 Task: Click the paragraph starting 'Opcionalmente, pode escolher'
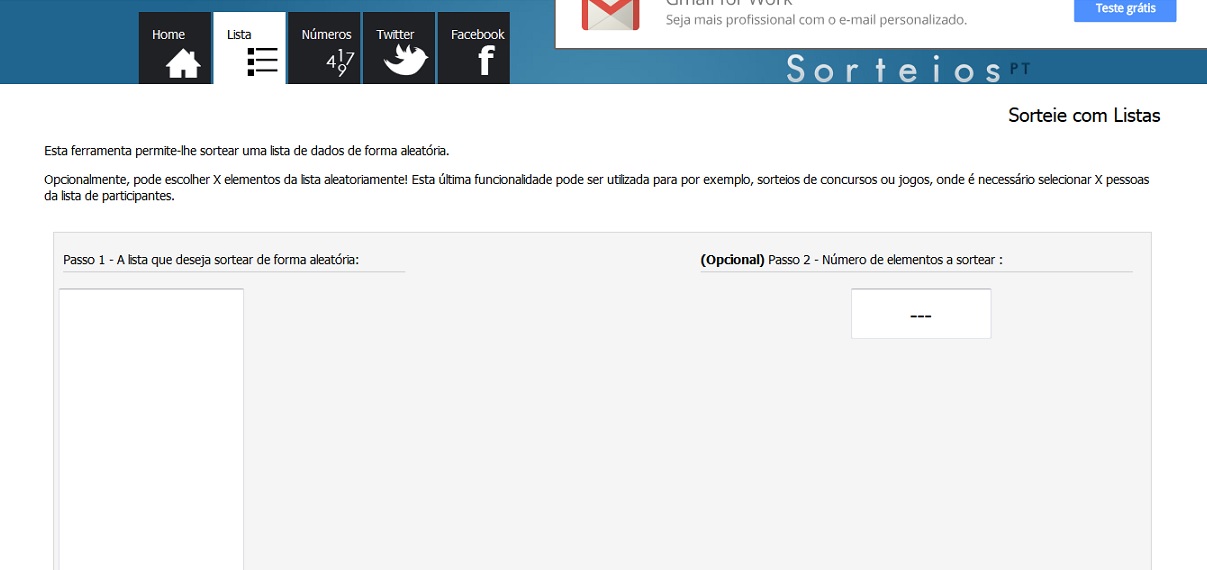coord(597,188)
